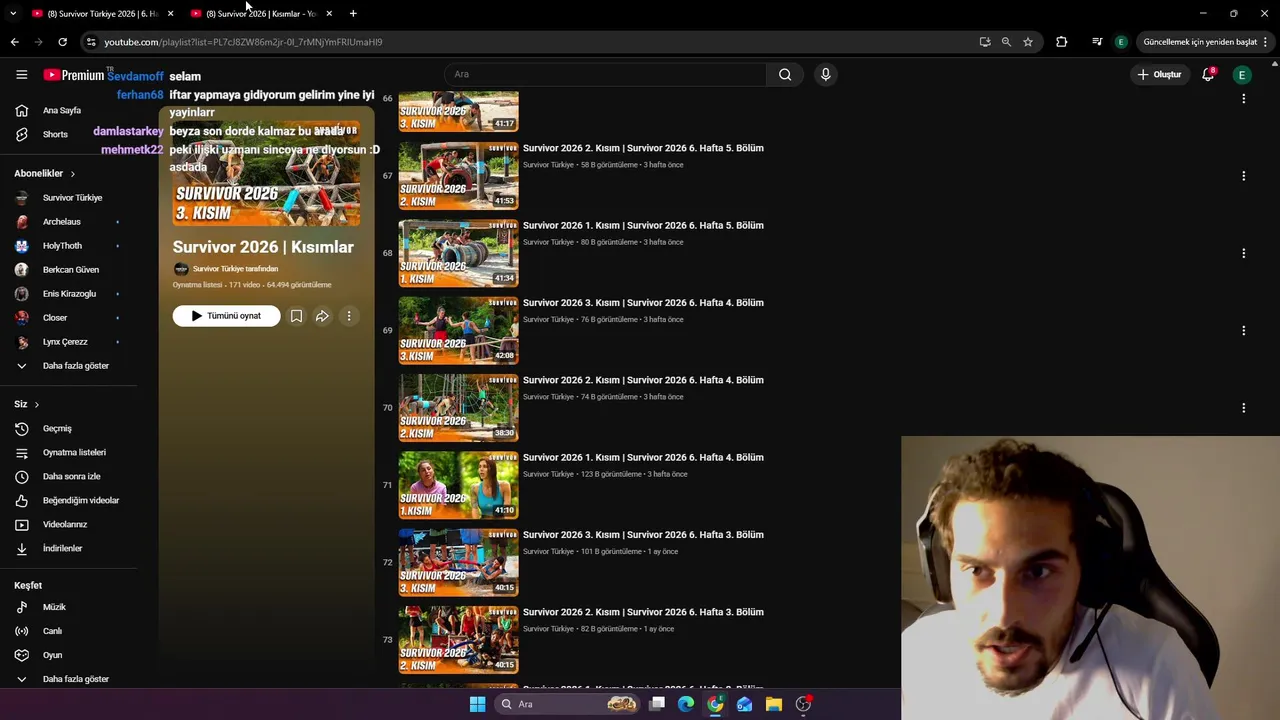The height and width of the screenshot is (720, 1280).
Task: Open the hamburger guide menu
Action: click(x=21, y=75)
